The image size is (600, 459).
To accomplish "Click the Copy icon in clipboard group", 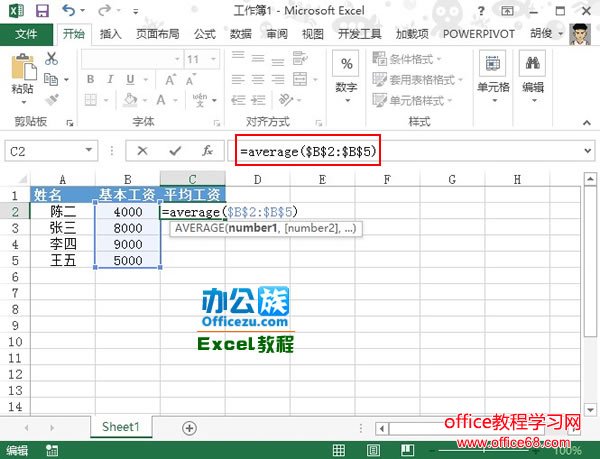I will coord(51,80).
